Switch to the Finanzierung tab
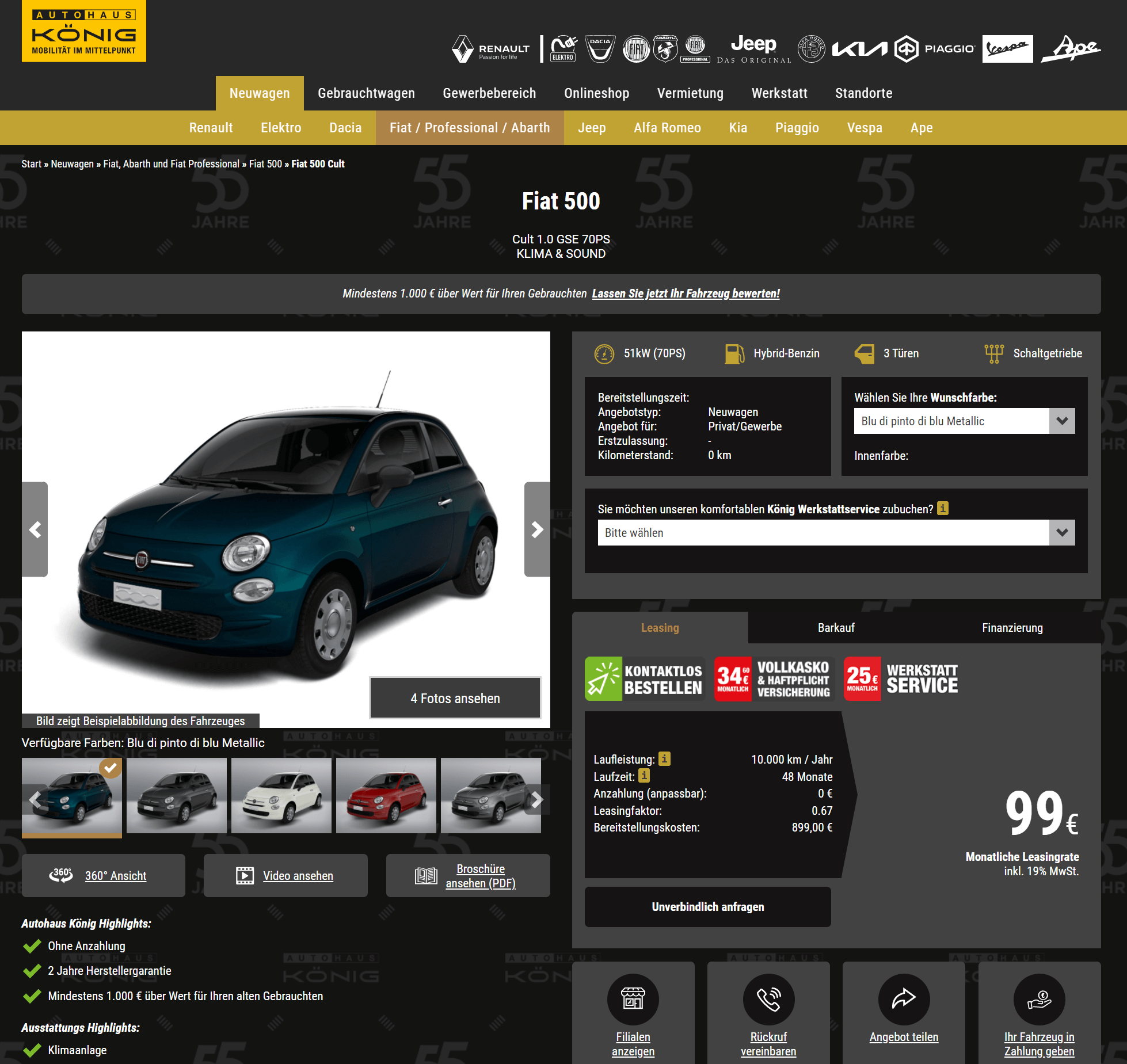1127x1064 pixels. [x=1012, y=628]
